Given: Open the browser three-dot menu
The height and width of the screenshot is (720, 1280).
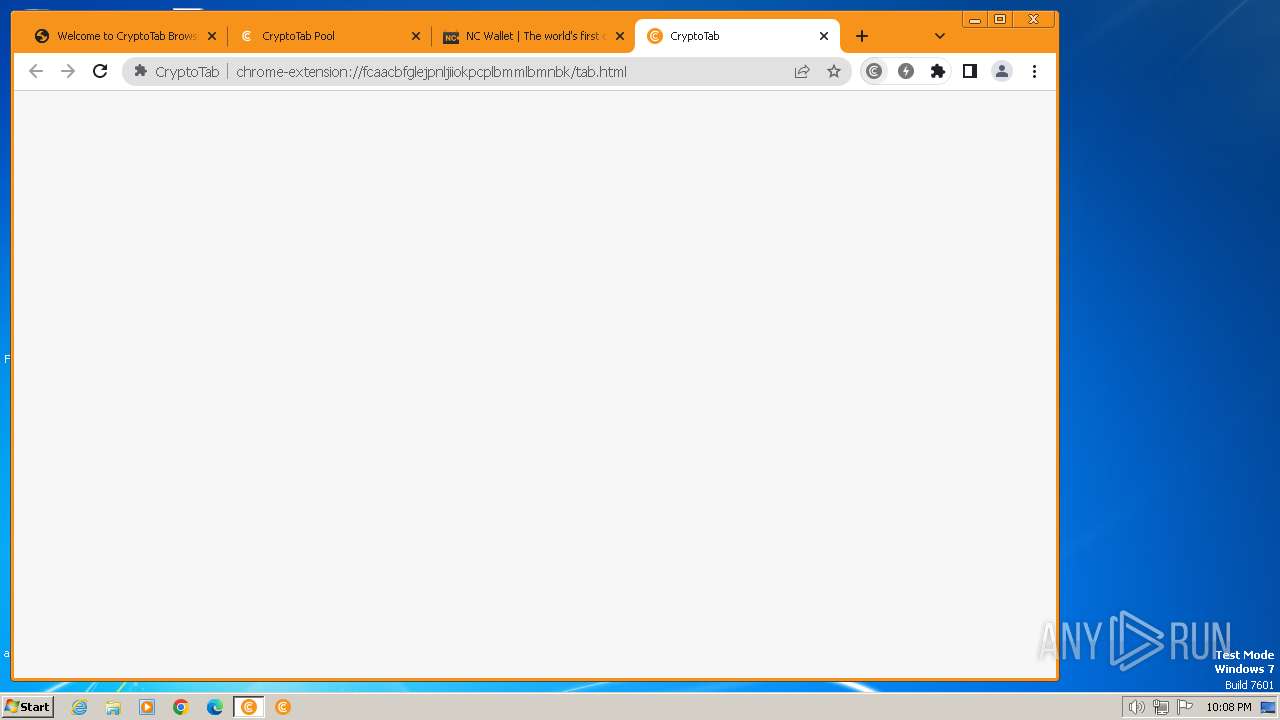Looking at the screenshot, I should (1034, 71).
